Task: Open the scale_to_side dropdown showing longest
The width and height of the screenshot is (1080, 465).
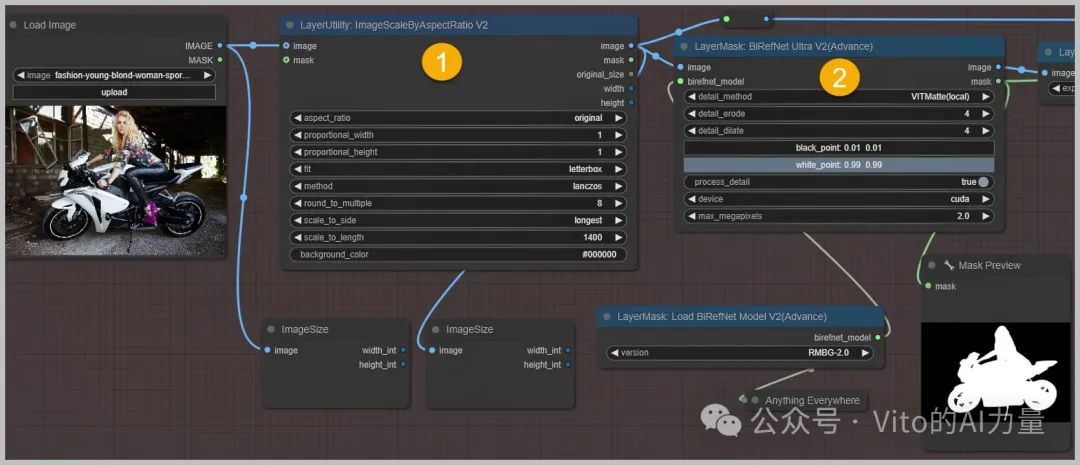Action: pos(457,220)
